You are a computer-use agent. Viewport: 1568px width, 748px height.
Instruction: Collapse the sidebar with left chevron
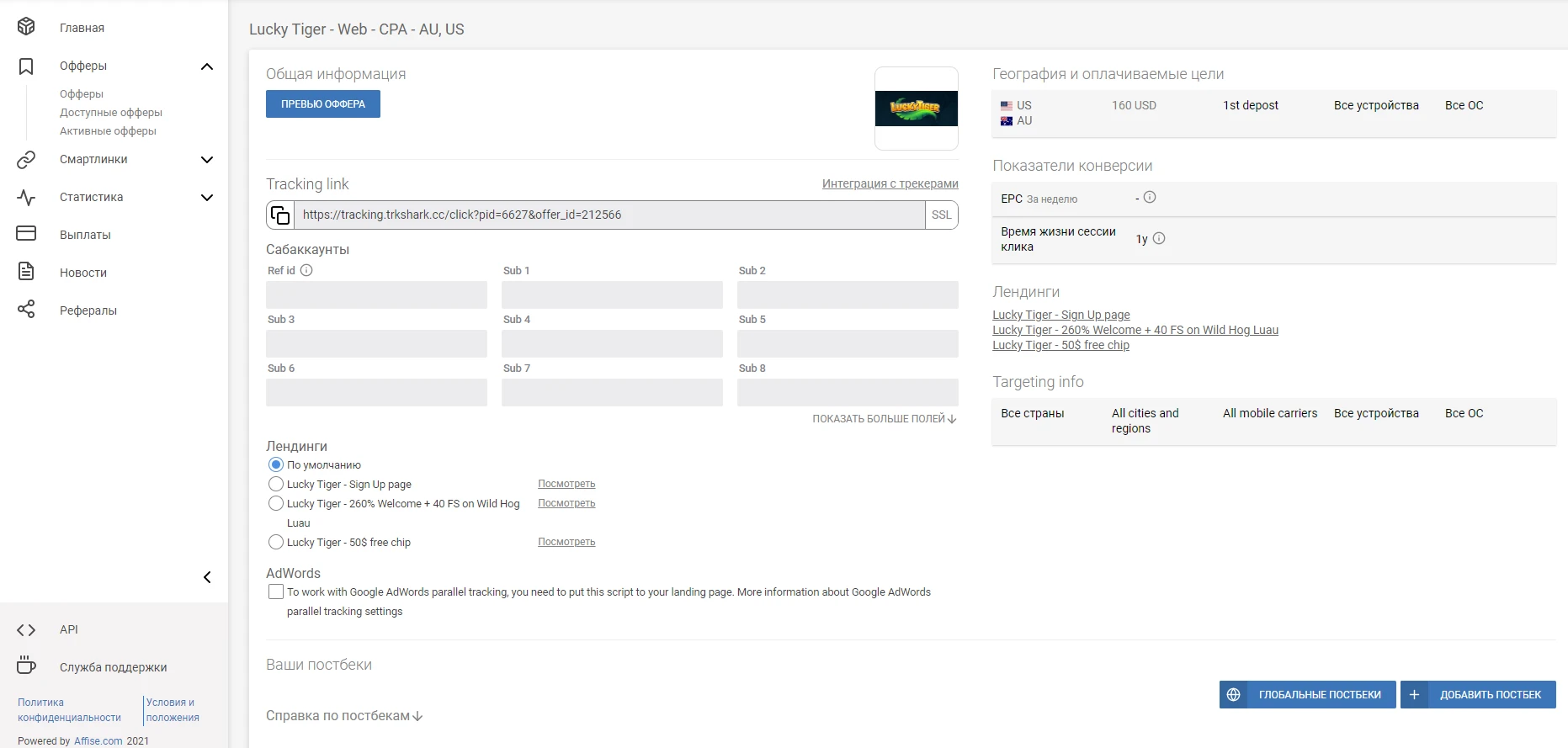pyautogui.click(x=207, y=577)
